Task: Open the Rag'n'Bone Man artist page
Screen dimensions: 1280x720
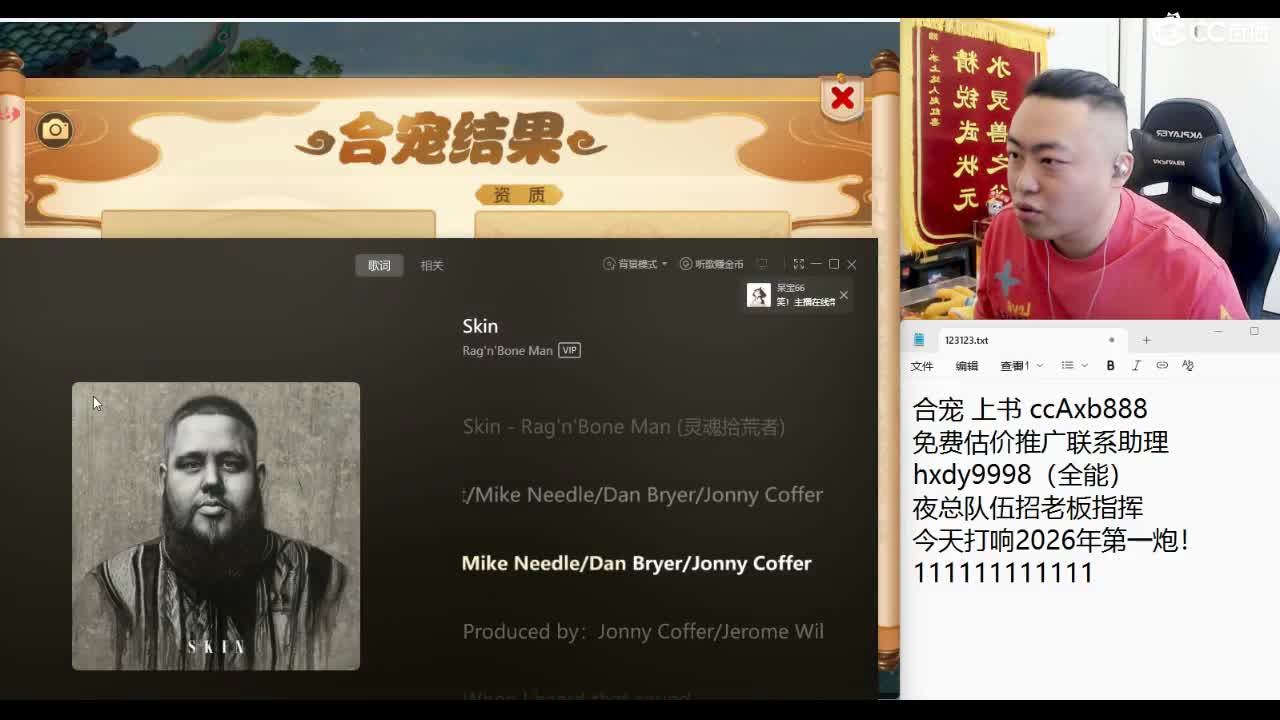Action: 508,350
